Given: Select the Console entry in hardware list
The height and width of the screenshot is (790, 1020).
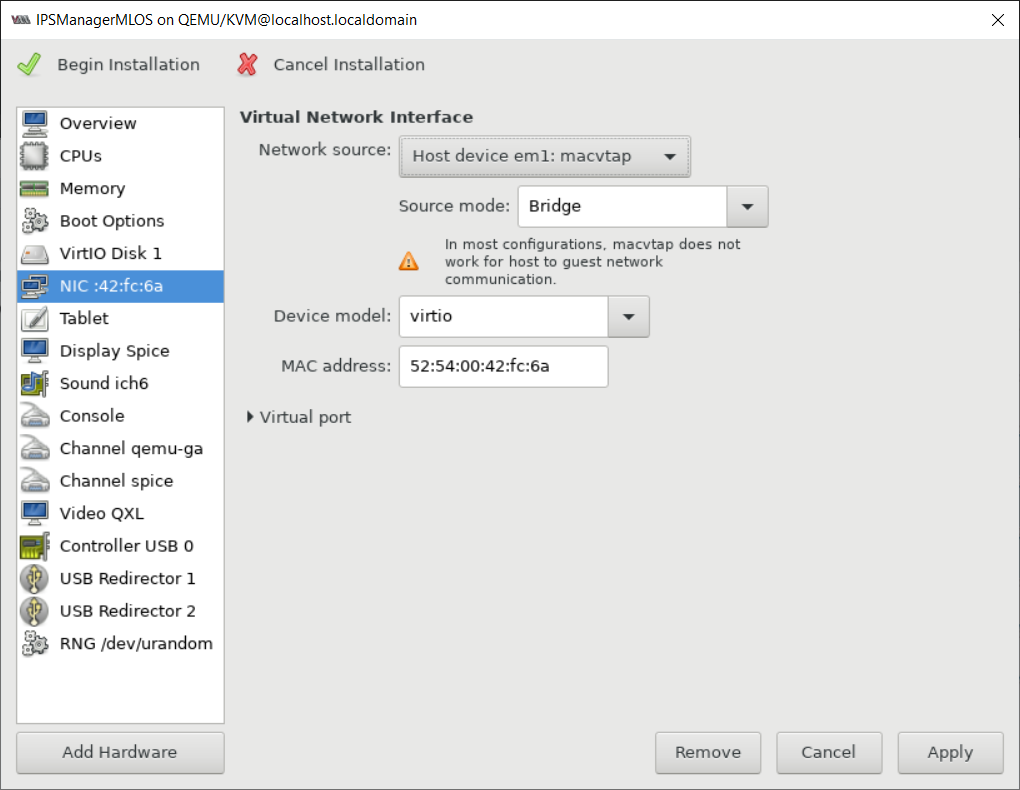Looking at the screenshot, I should pyautogui.click(x=120, y=416).
